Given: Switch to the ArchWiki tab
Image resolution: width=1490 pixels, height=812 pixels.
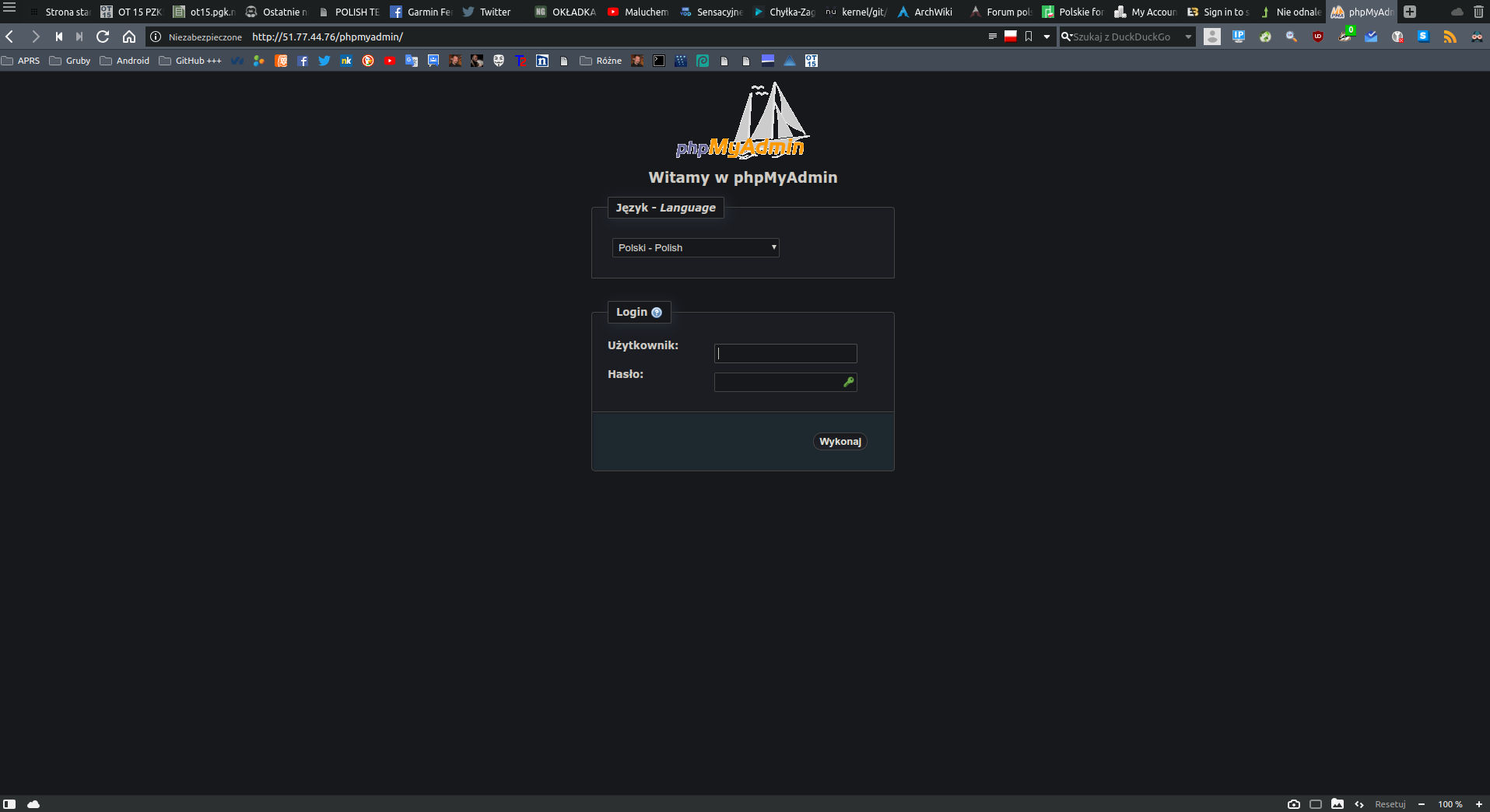Looking at the screenshot, I should [x=925, y=12].
